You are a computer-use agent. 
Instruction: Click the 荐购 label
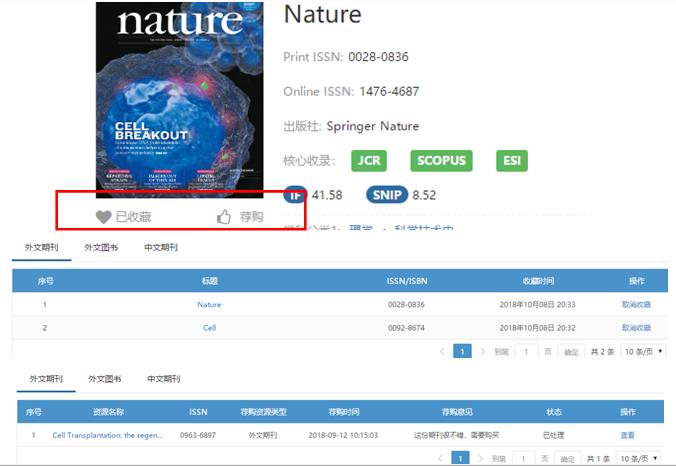(252, 216)
